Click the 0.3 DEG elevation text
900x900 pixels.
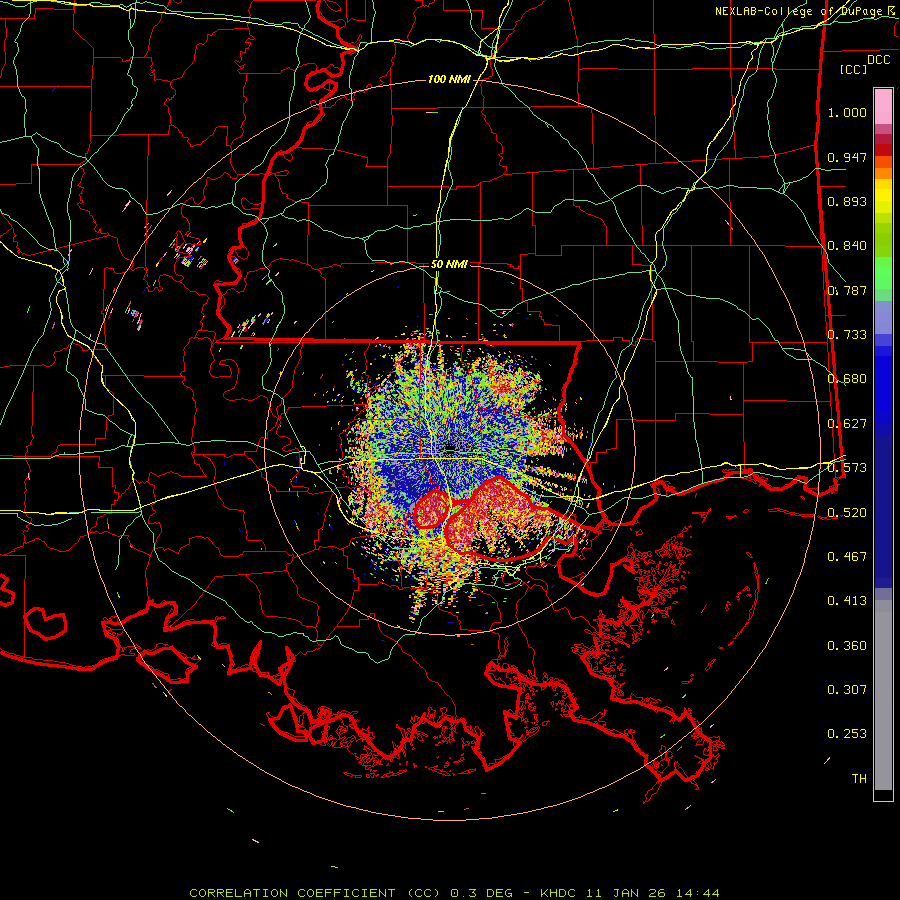click(481, 893)
